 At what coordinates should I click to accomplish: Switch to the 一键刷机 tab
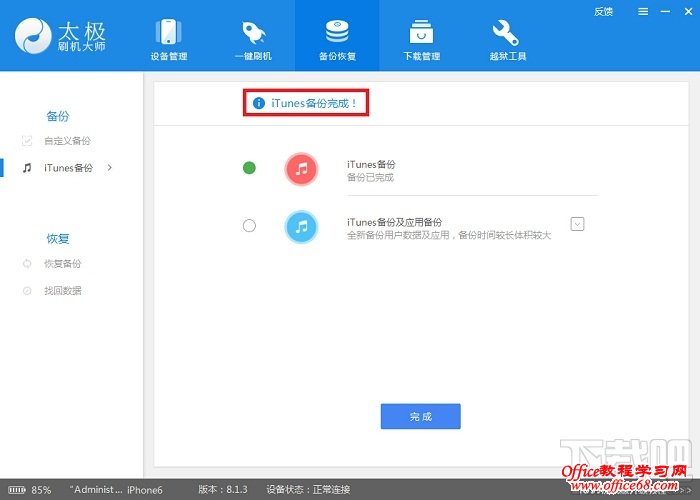pyautogui.click(x=253, y=39)
